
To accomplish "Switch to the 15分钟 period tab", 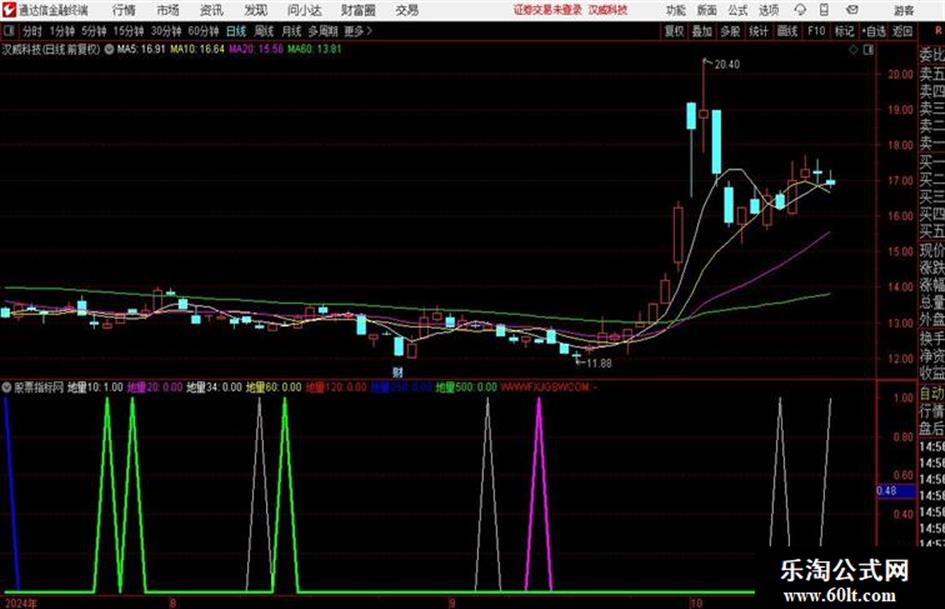I will pyautogui.click(x=129, y=31).
